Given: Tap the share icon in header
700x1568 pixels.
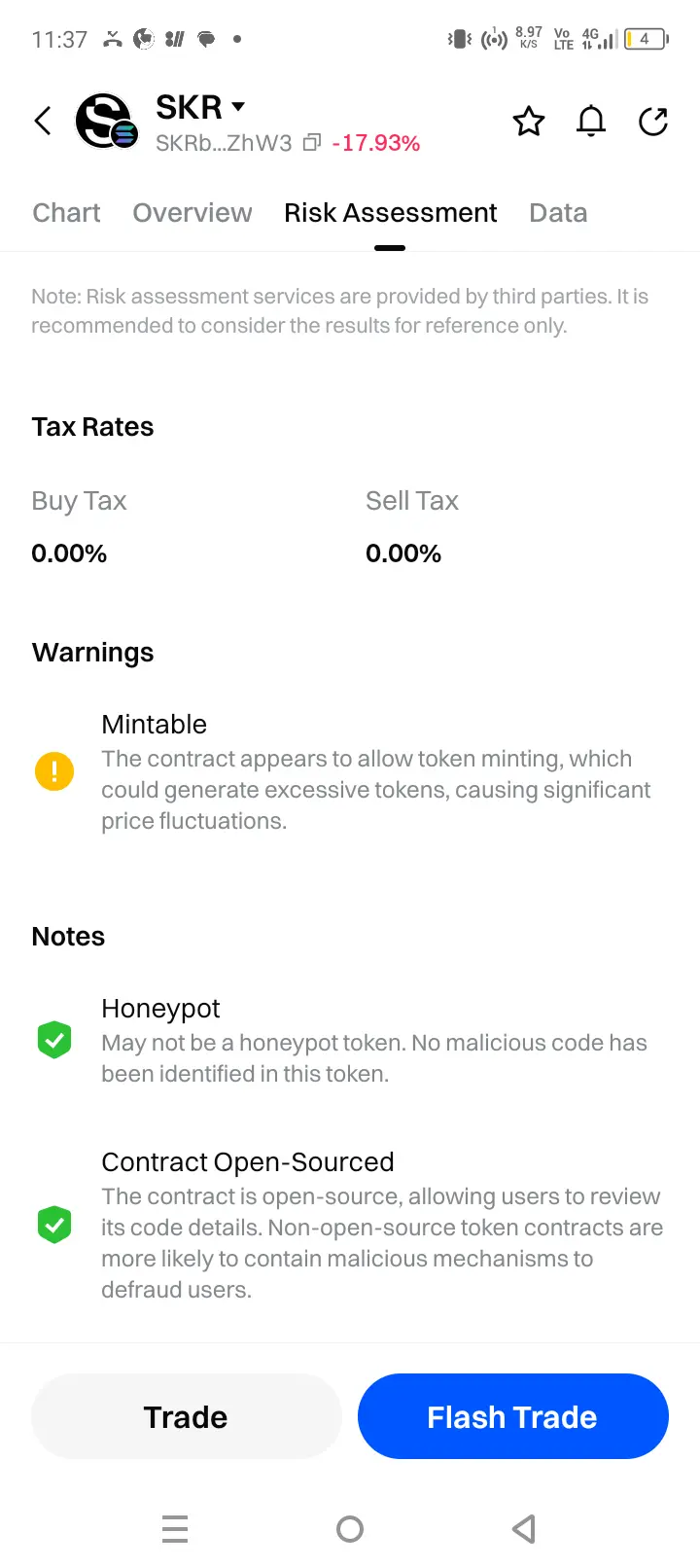Looking at the screenshot, I should pos(653,122).
